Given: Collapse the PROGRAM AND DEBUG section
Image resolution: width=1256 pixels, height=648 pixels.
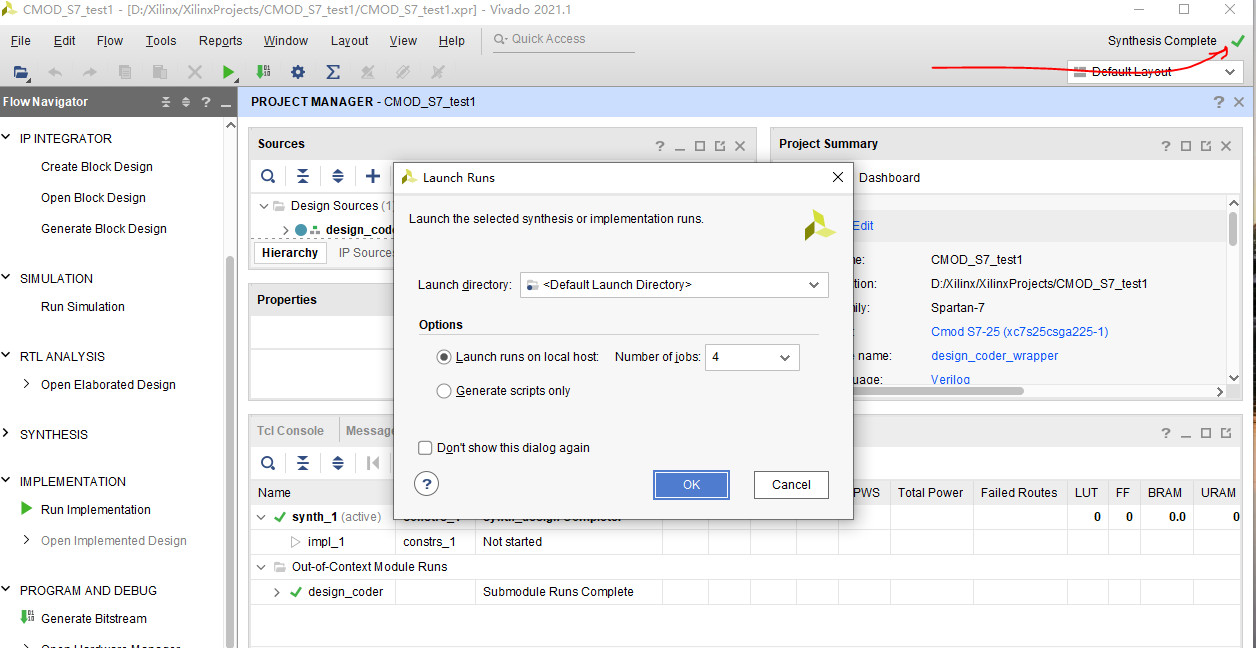Looking at the screenshot, I should click(x=7, y=591).
